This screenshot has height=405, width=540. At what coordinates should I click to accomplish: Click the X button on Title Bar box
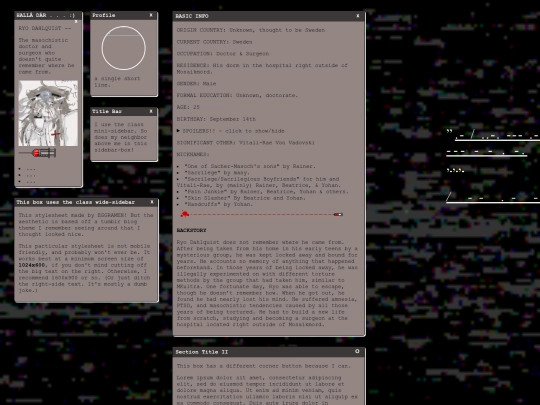[x=151, y=111]
